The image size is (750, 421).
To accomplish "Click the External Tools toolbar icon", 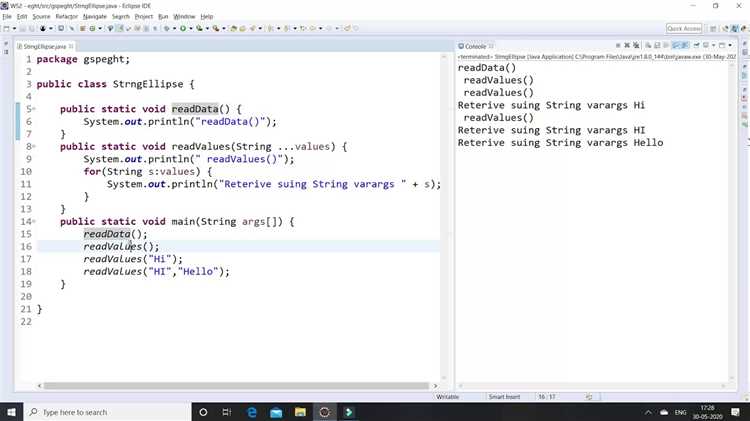I will tap(216, 29).
